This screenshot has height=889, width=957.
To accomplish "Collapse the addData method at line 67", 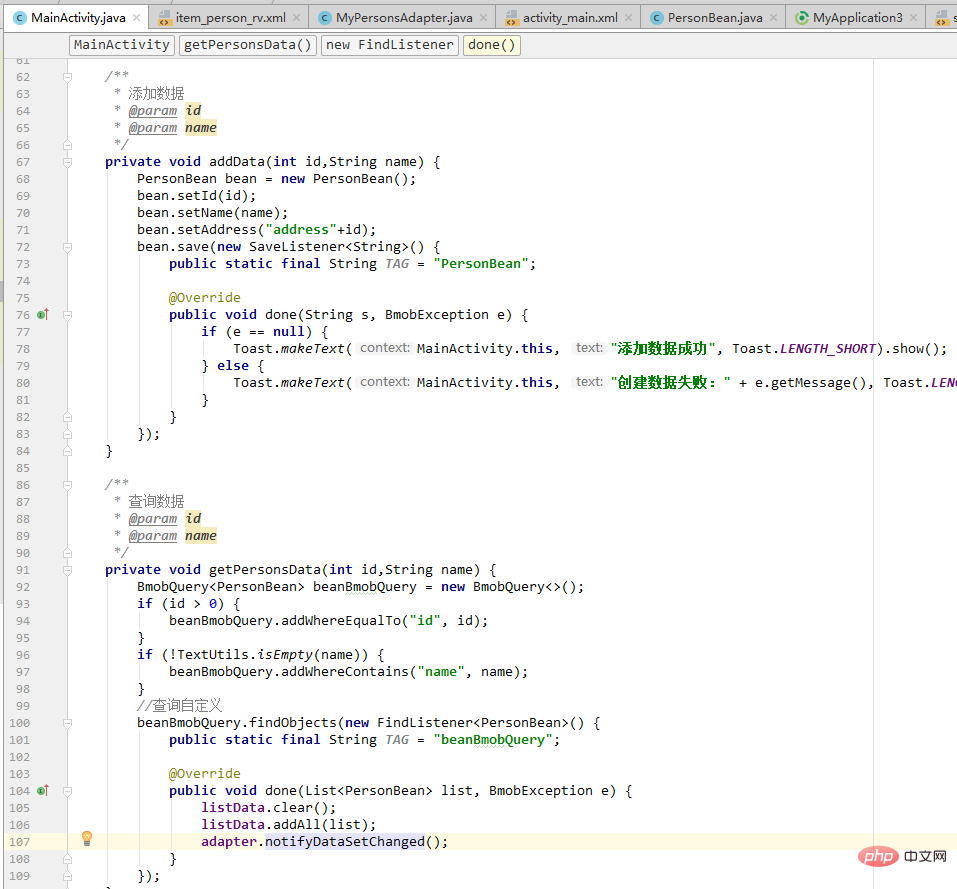I will (x=68, y=162).
